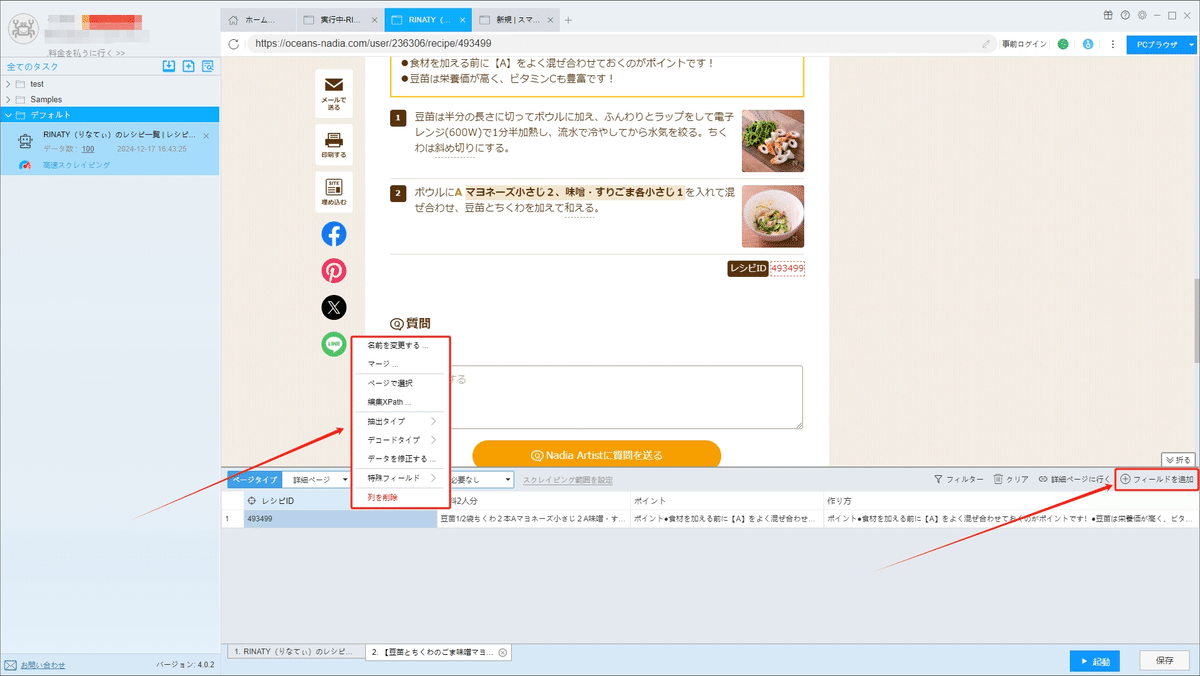Click the スクレイピング範囲を設定 link
This screenshot has width=1200, height=676.
(x=568, y=480)
